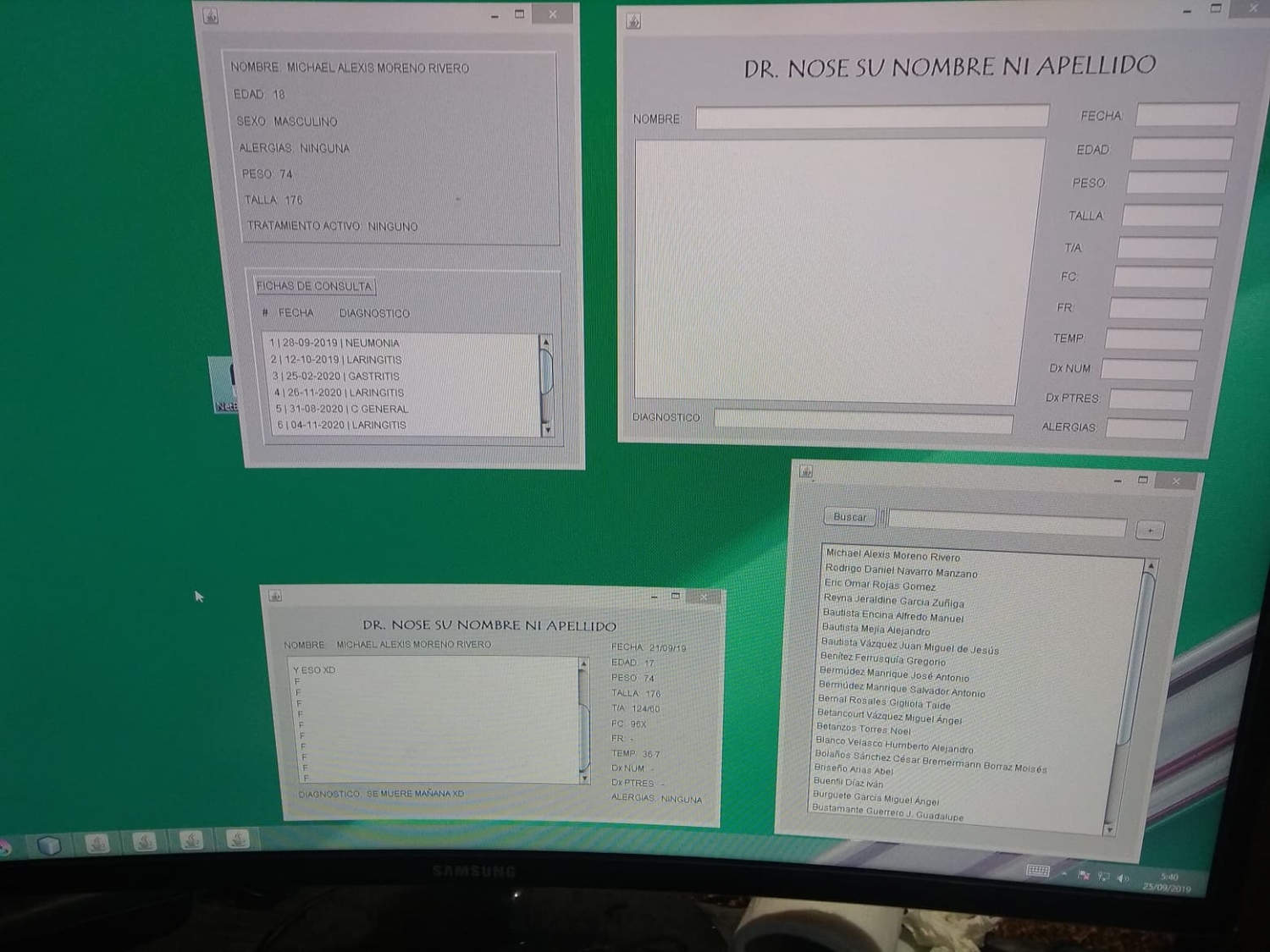Click the FICHAS DE CONSULTA label button
1270x952 pixels.
314,286
